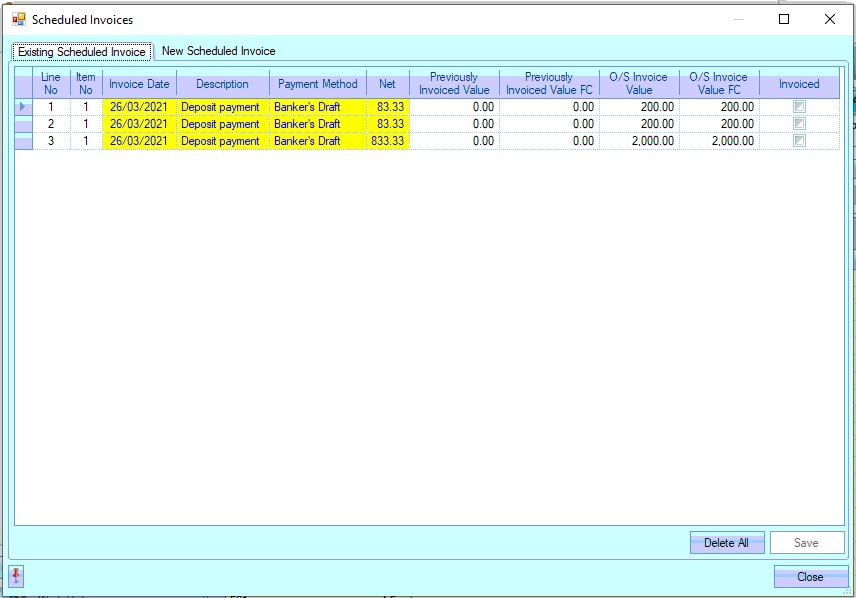Click the Scheduled Invoices window title icon
The height and width of the screenshot is (598, 856).
coord(18,19)
